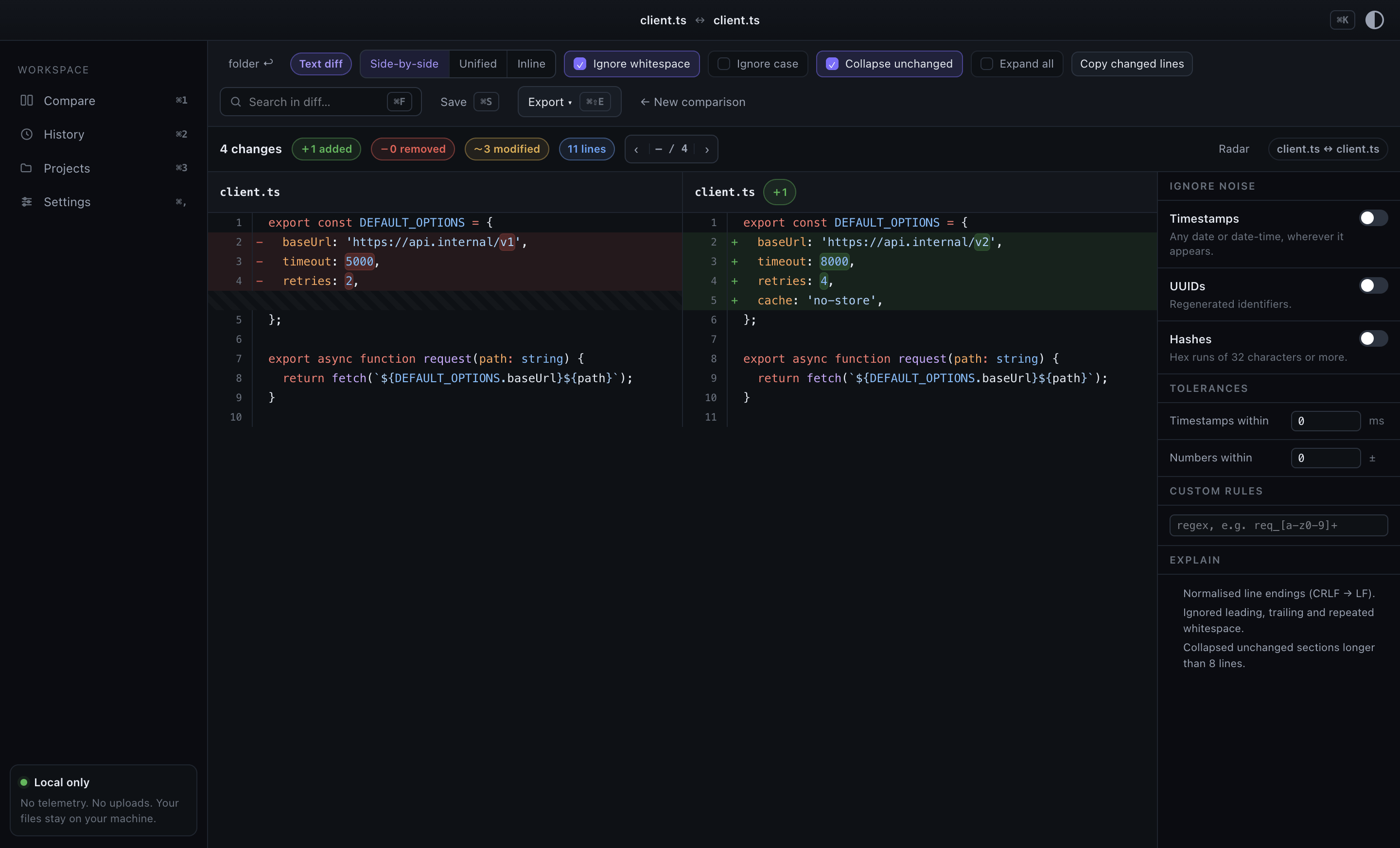Select the Text diff mode

[x=320, y=64]
